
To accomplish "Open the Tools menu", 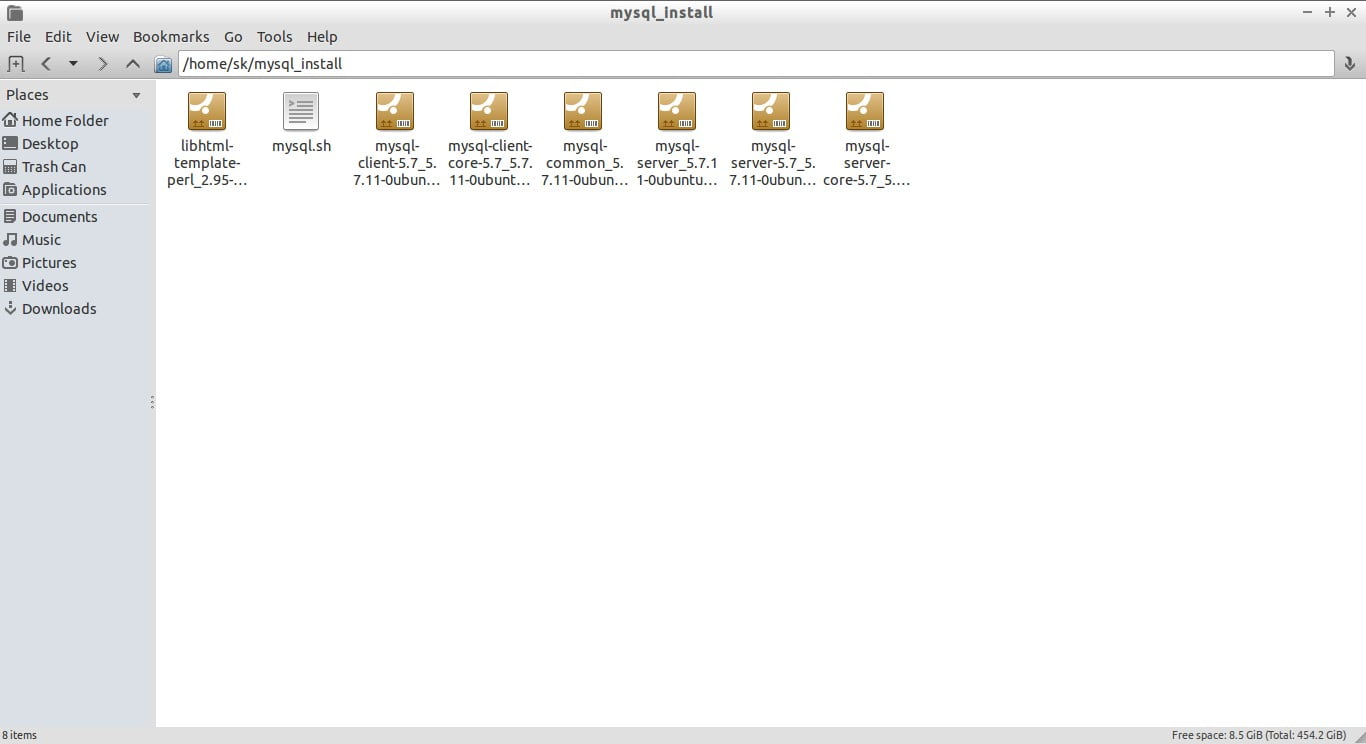I will pyautogui.click(x=274, y=36).
